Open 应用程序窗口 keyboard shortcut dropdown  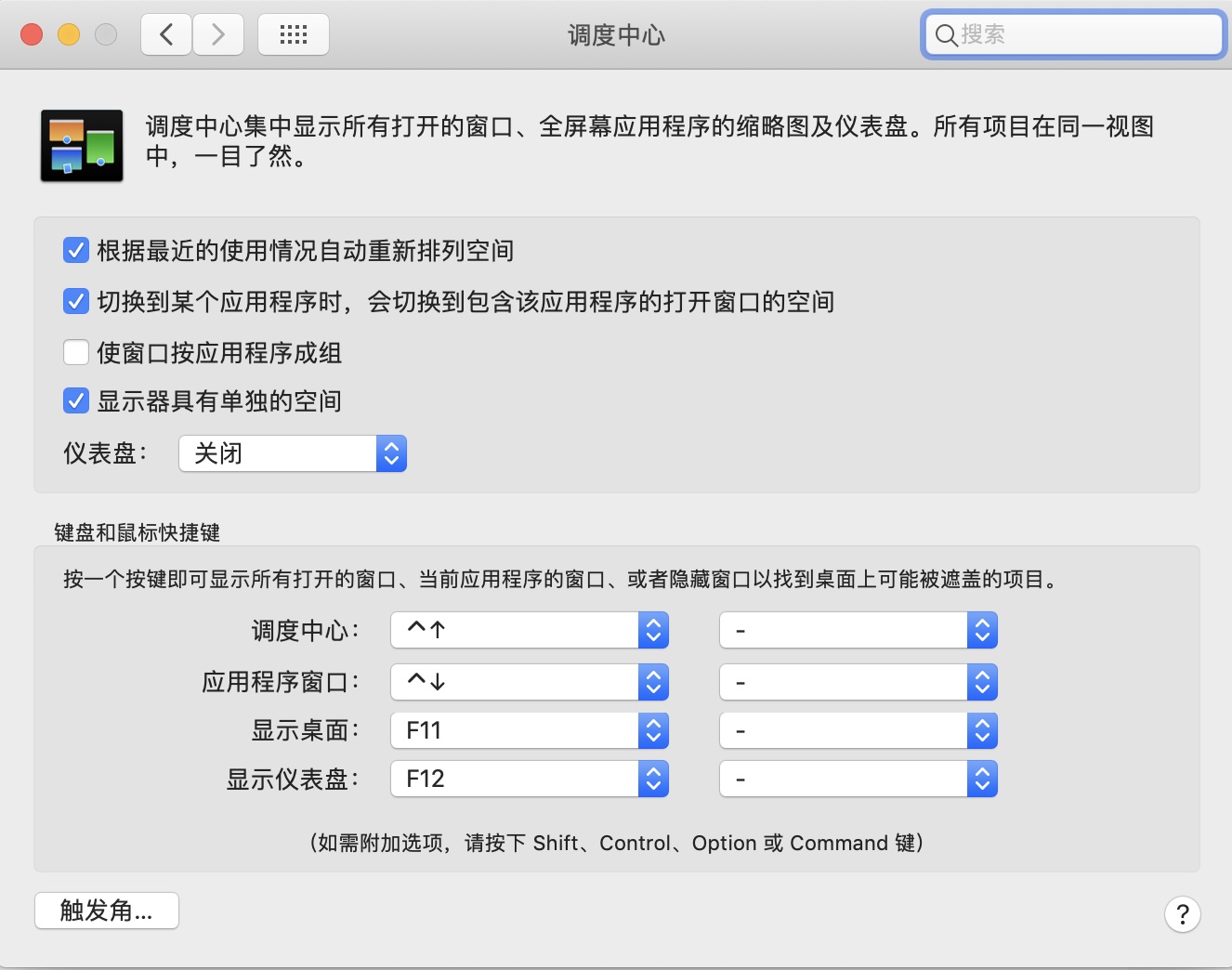pyautogui.click(x=530, y=682)
